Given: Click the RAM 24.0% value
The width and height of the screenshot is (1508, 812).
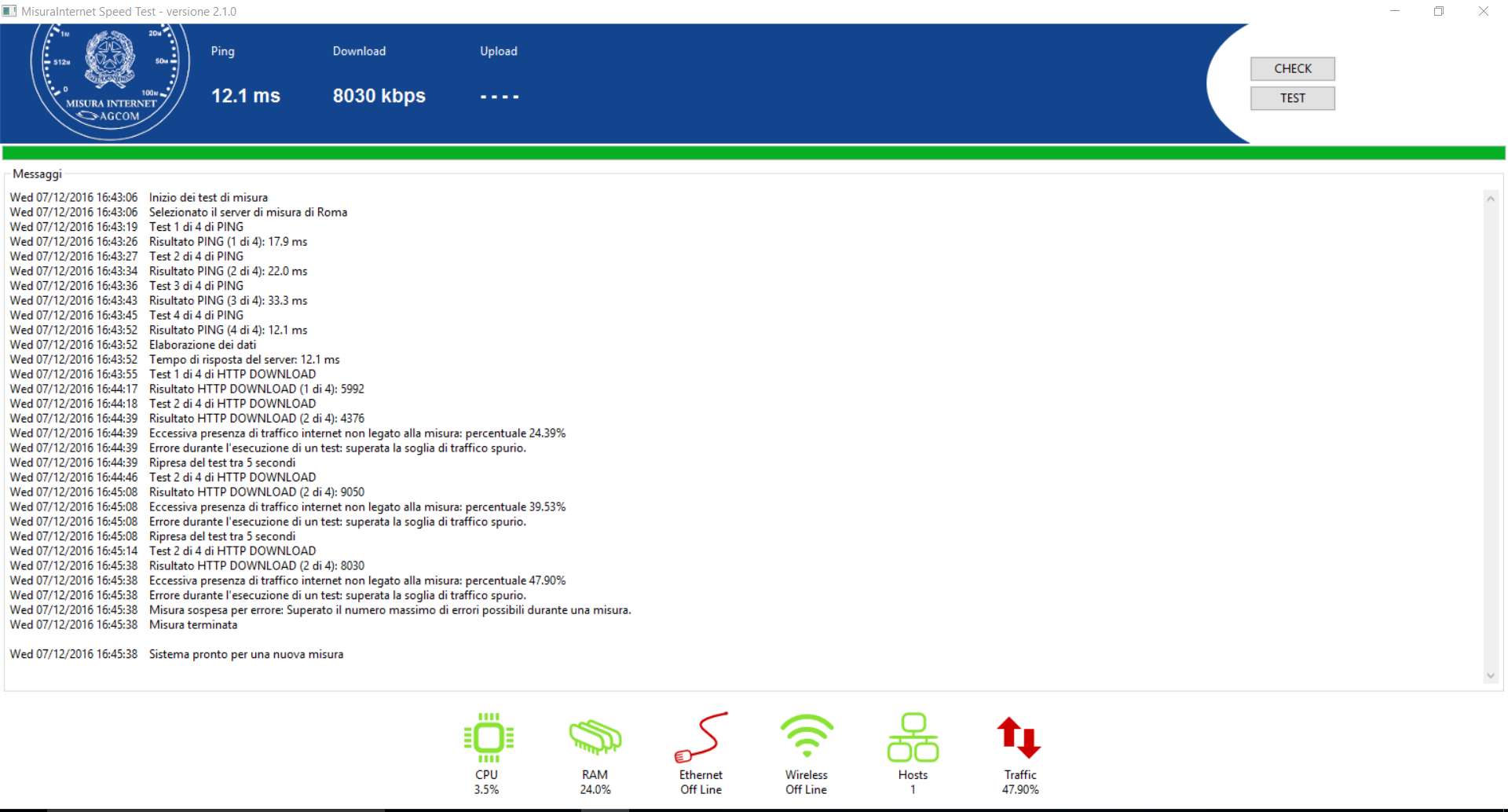Looking at the screenshot, I should pyautogui.click(x=595, y=789).
